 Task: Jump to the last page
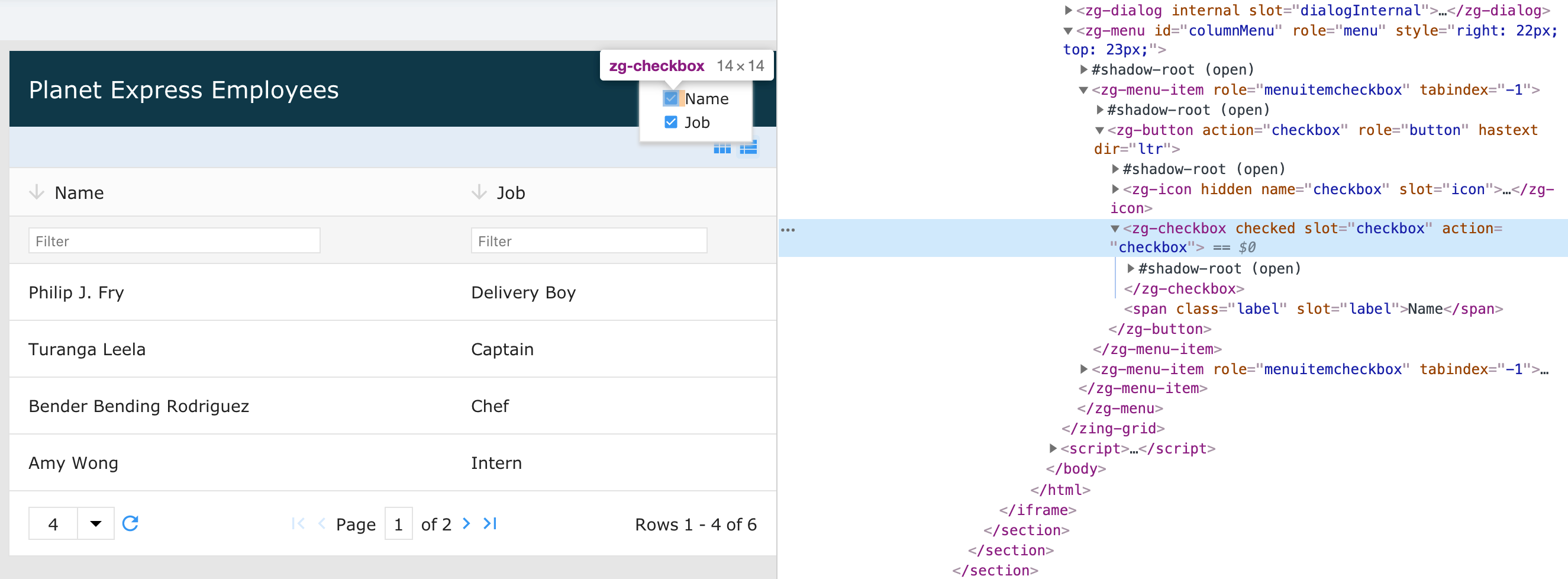pos(491,523)
